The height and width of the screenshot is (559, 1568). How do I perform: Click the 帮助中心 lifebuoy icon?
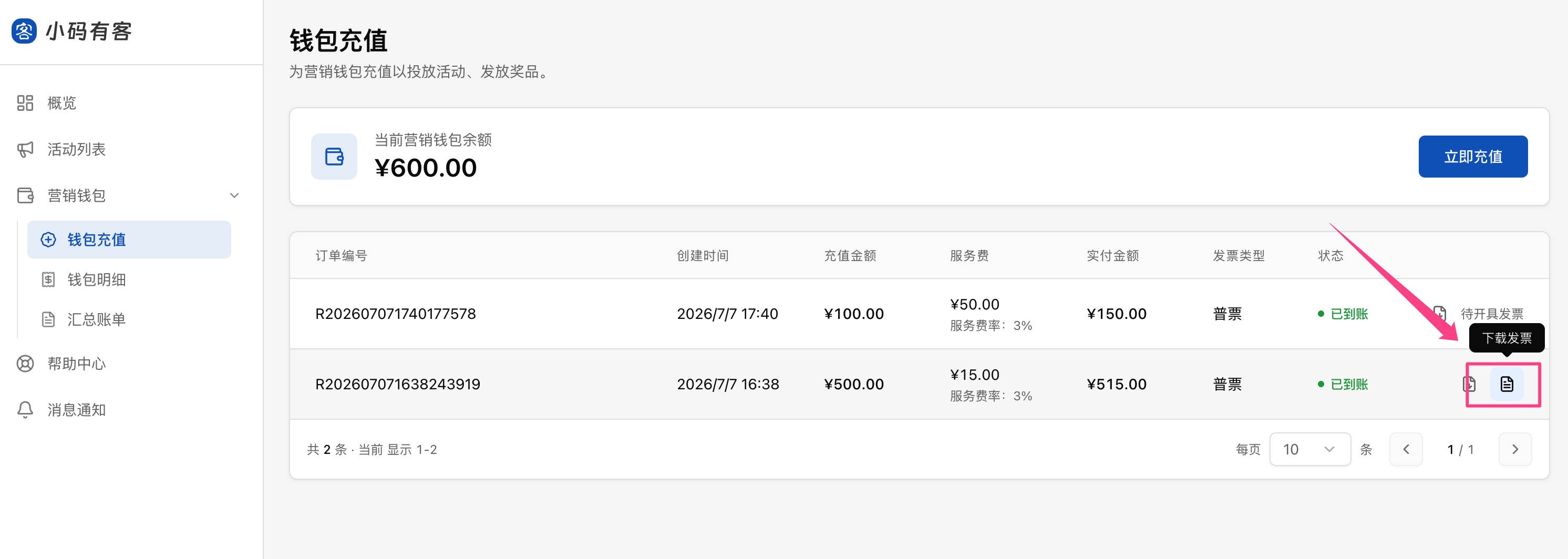[x=25, y=363]
